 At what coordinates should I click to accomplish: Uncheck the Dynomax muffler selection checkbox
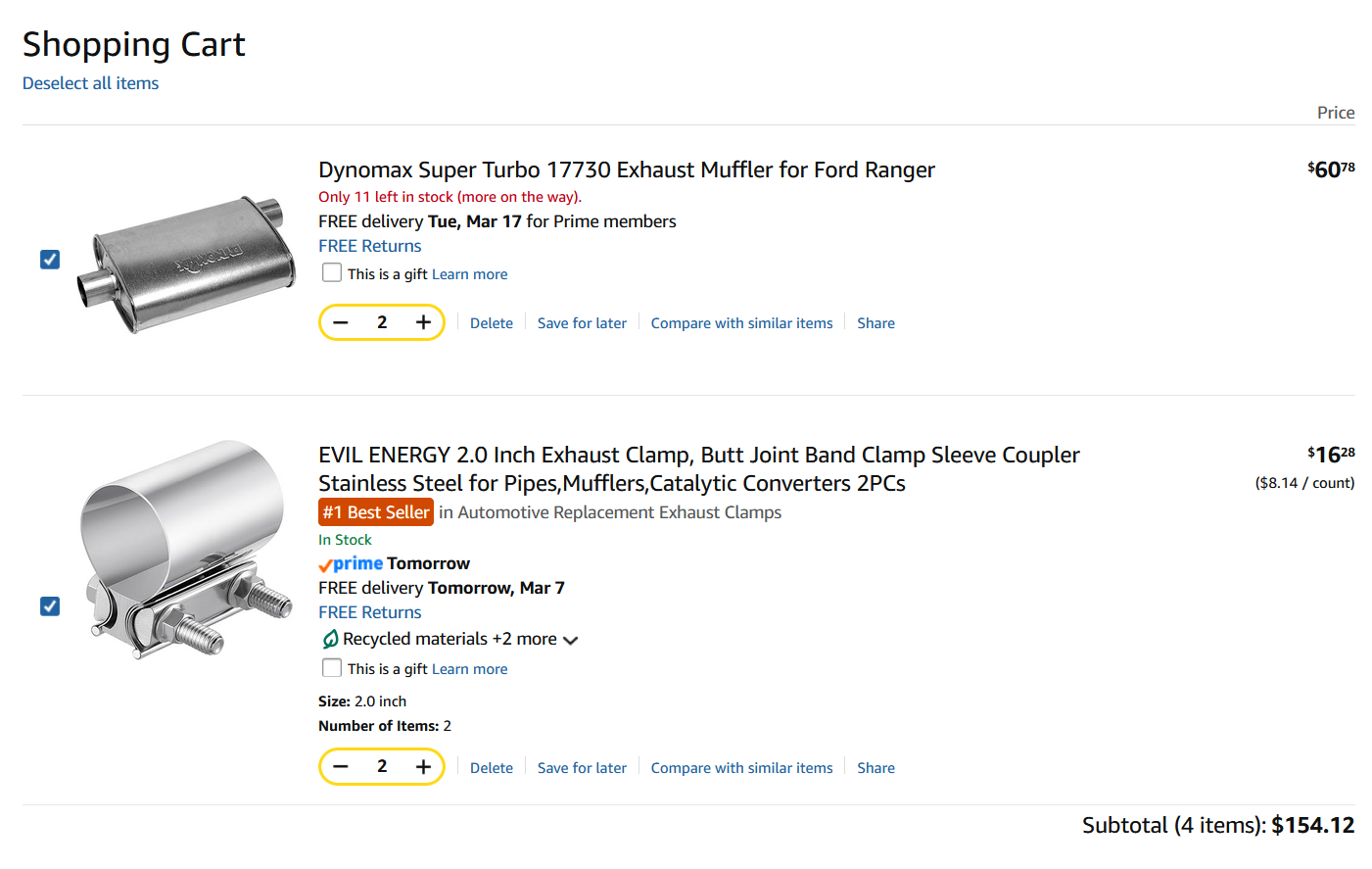(50, 260)
